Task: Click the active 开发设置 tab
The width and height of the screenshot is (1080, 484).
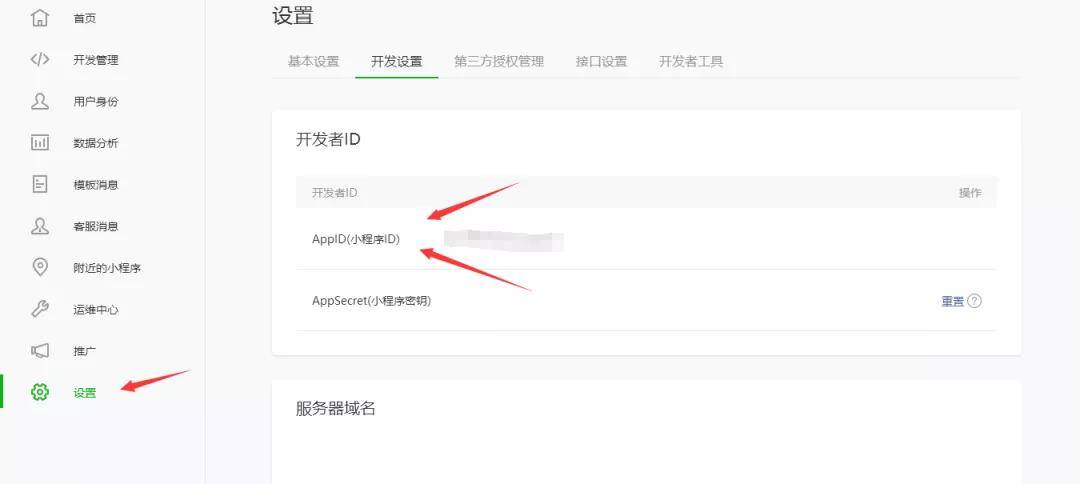Action: 397,61
